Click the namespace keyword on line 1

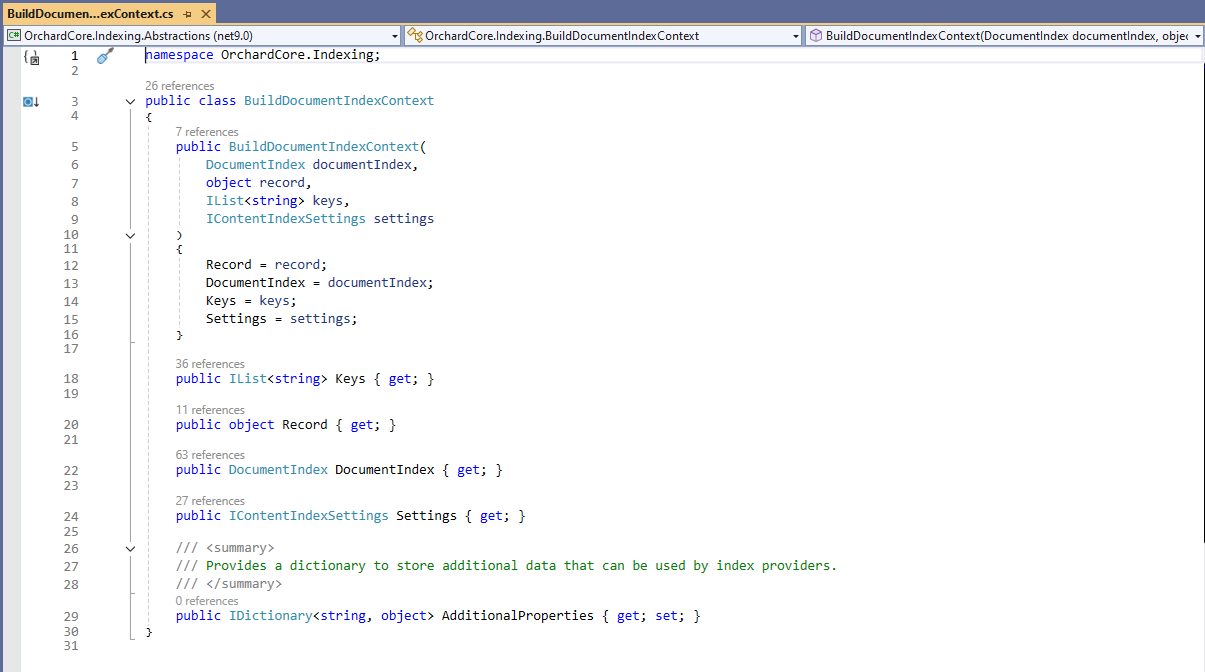coord(179,55)
